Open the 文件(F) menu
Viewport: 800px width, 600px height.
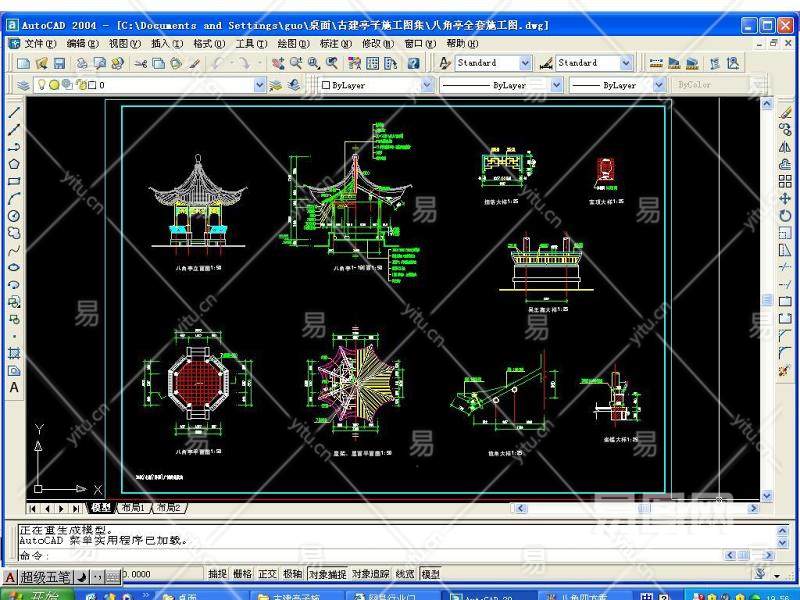40,44
